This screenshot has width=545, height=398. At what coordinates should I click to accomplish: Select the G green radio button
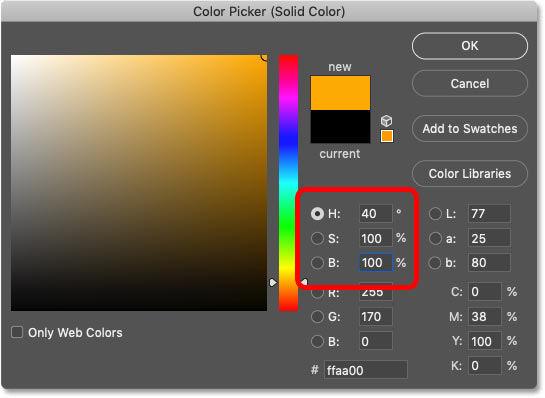[x=317, y=317]
